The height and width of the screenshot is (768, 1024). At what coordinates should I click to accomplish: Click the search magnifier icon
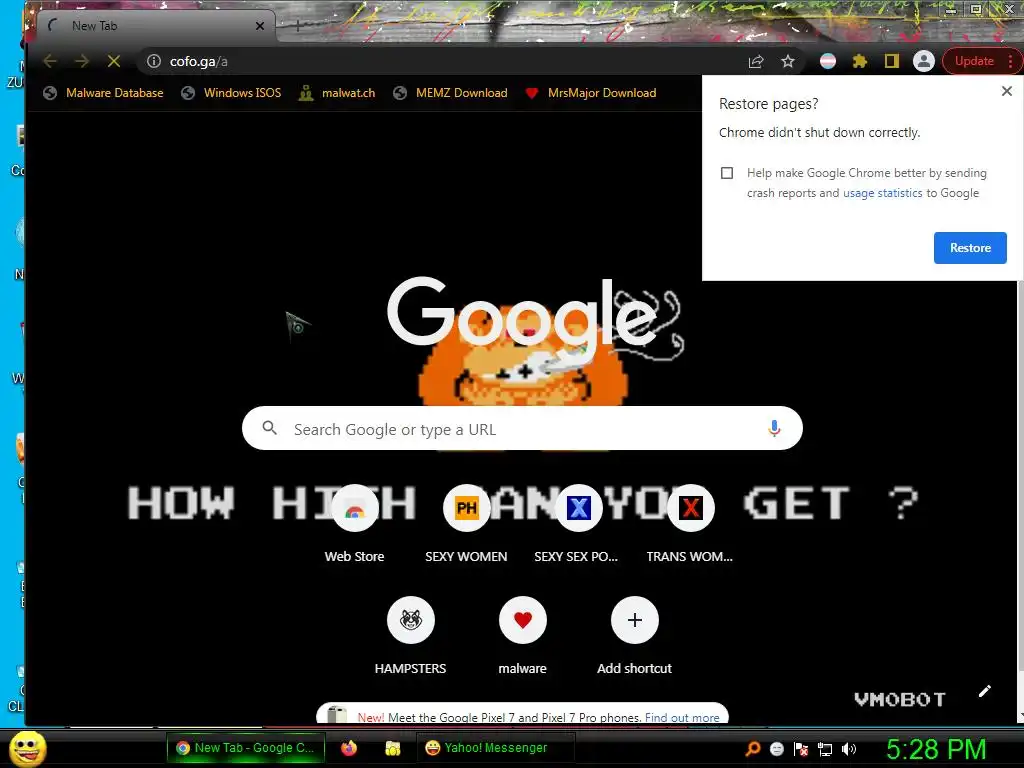pyautogui.click(x=269, y=428)
